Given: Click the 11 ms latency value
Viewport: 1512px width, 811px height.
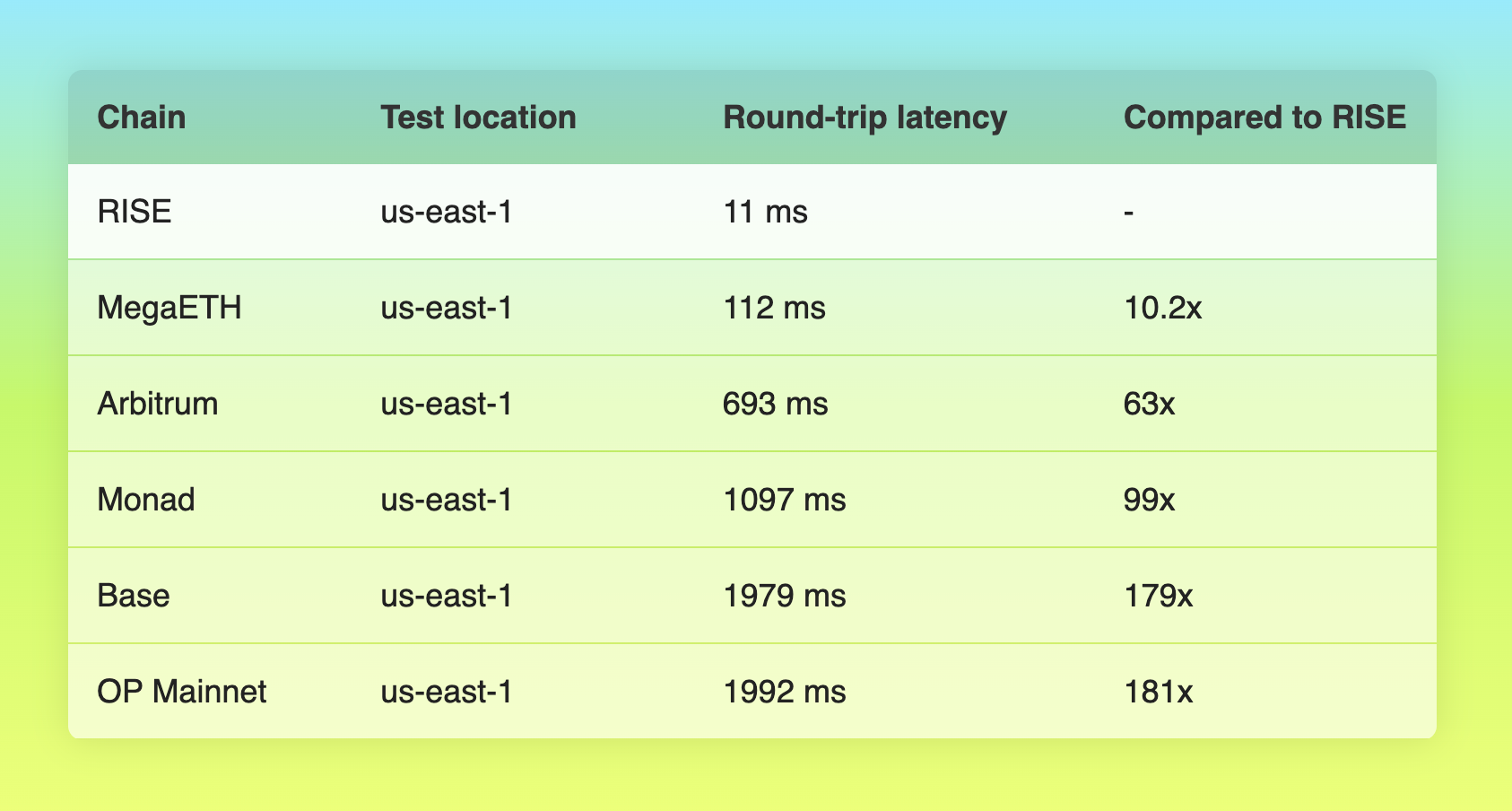Looking at the screenshot, I should (765, 213).
